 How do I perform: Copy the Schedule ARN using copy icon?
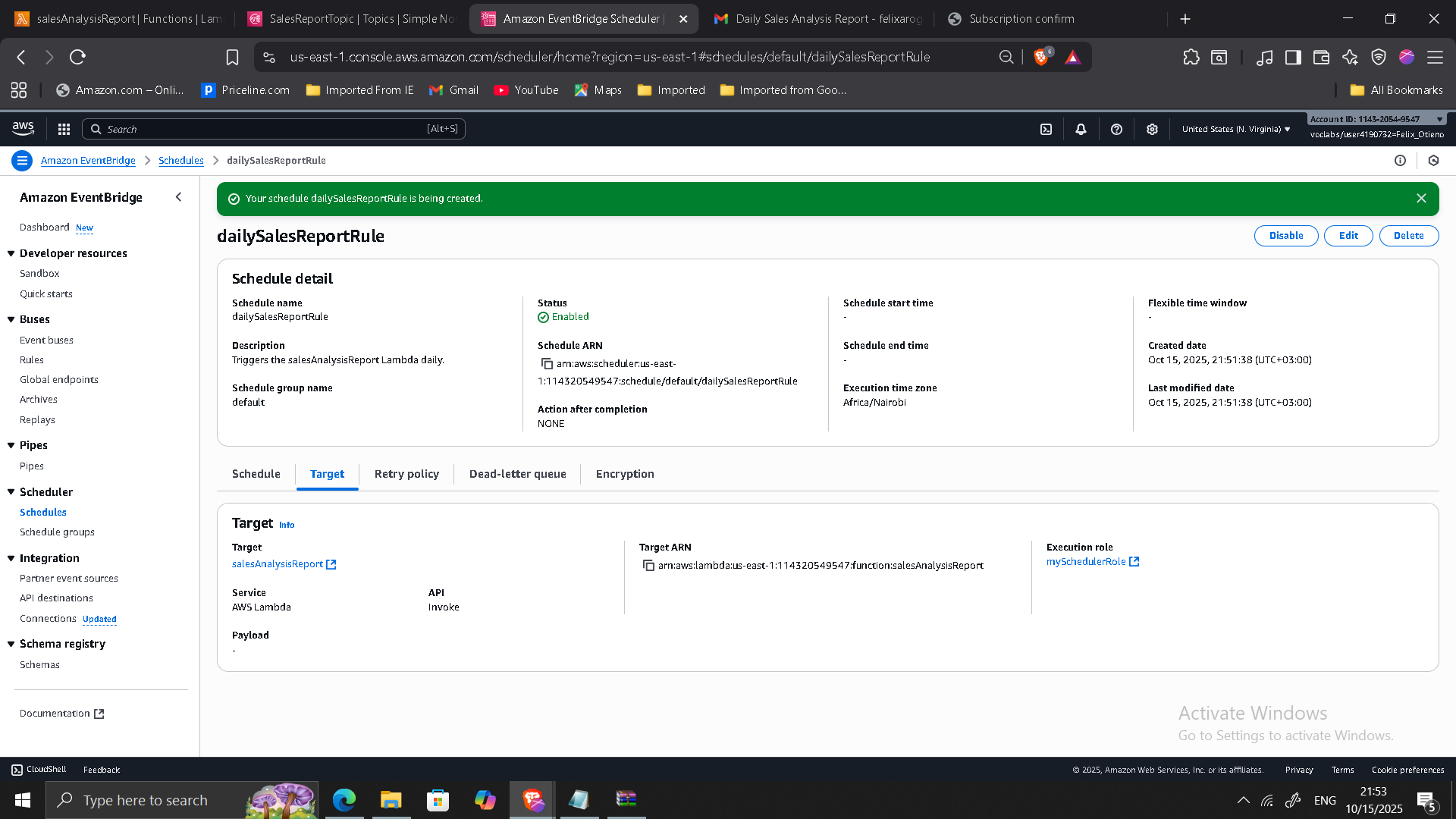[548, 364]
